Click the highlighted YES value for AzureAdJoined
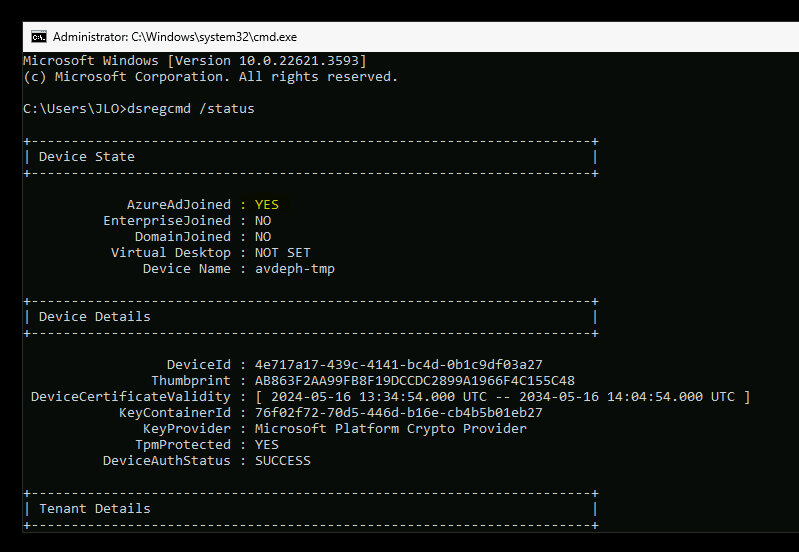The height and width of the screenshot is (552, 799). [x=267, y=205]
